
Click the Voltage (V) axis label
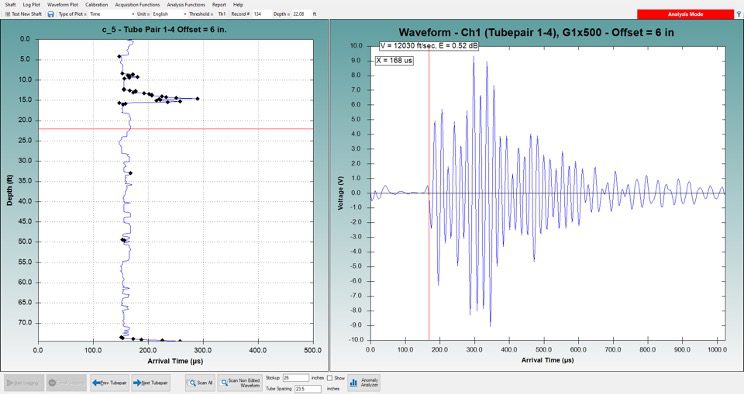point(340,193)
